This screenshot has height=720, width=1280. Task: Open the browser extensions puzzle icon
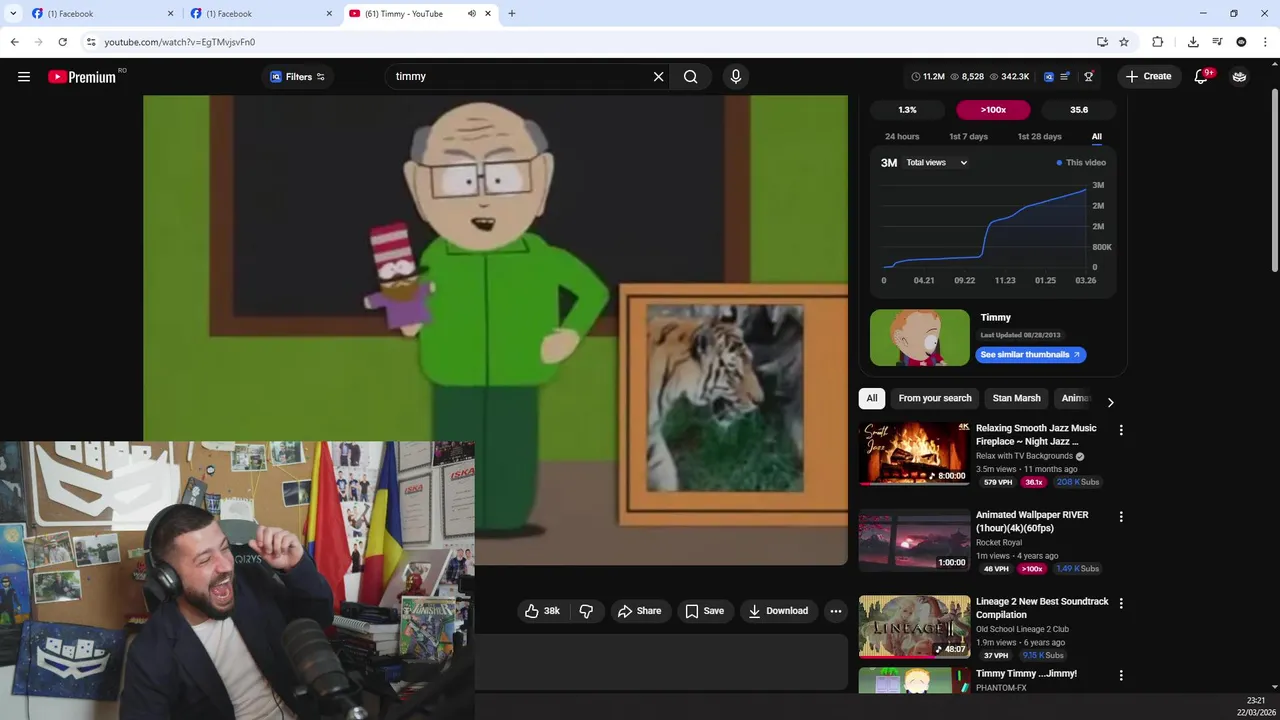[1158, 42]
